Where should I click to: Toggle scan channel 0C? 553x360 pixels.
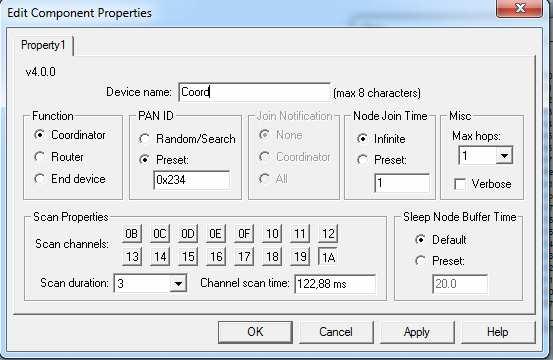tap(159, 233)
